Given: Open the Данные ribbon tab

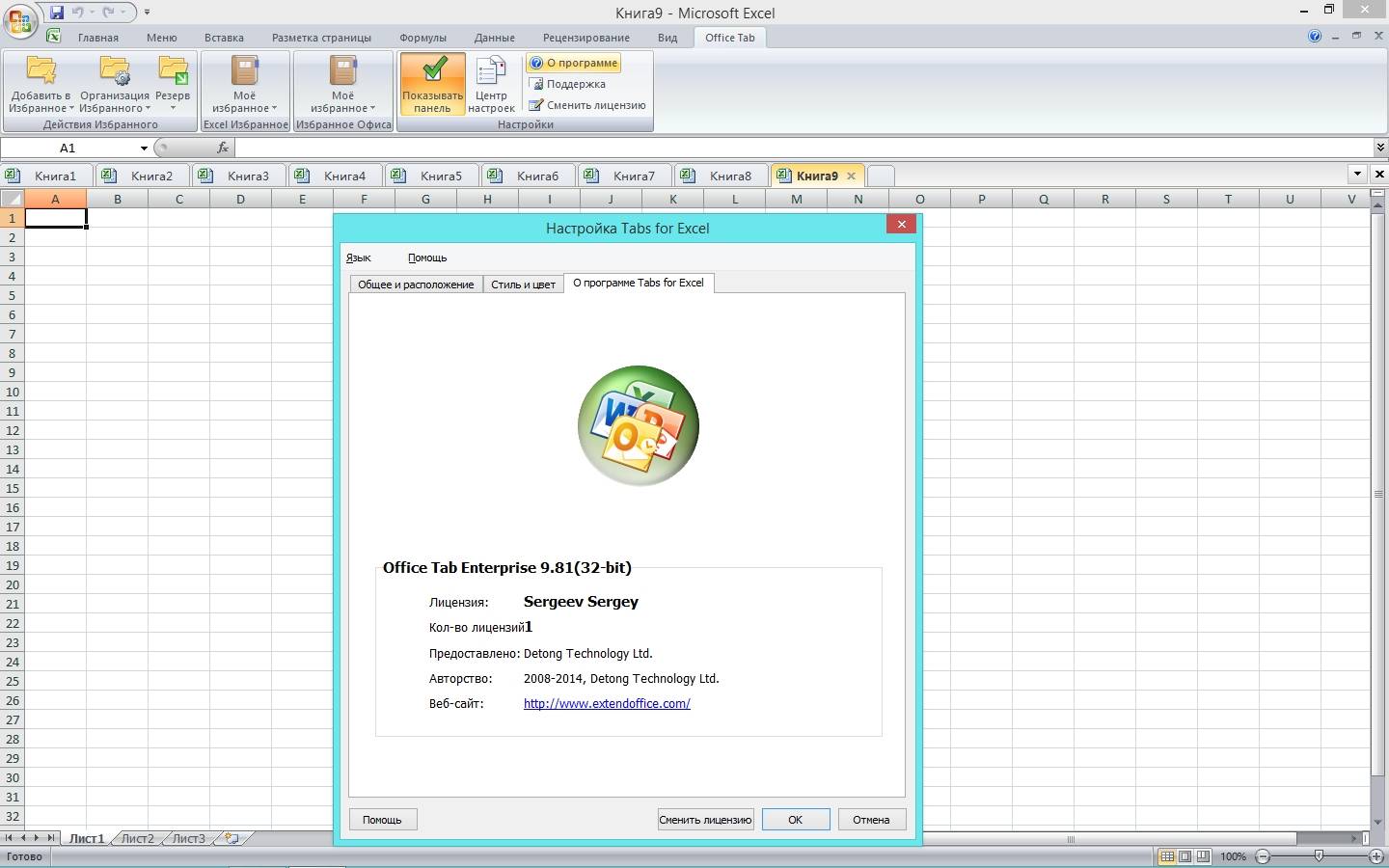Looking at the screenshot, I should (x=494, y=38).
